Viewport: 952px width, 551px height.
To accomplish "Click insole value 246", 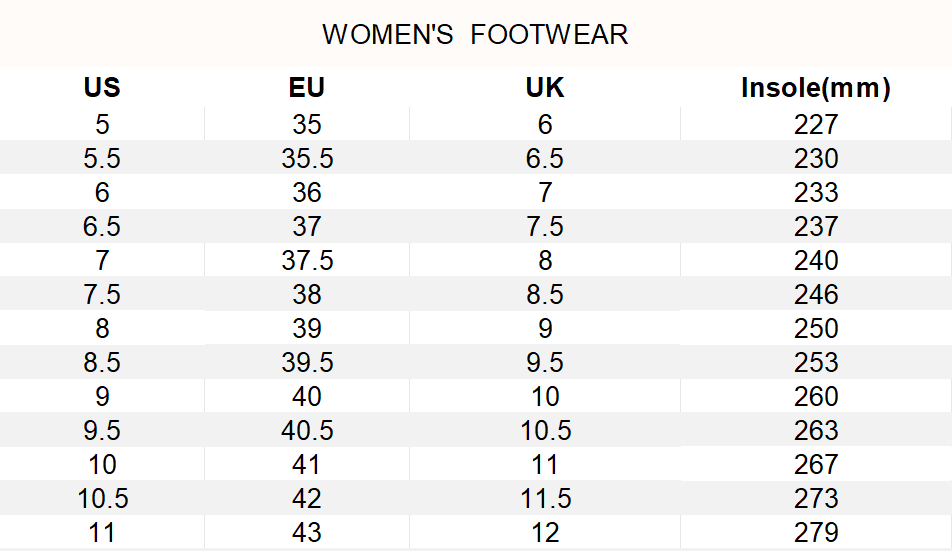I will click(816, 294).
